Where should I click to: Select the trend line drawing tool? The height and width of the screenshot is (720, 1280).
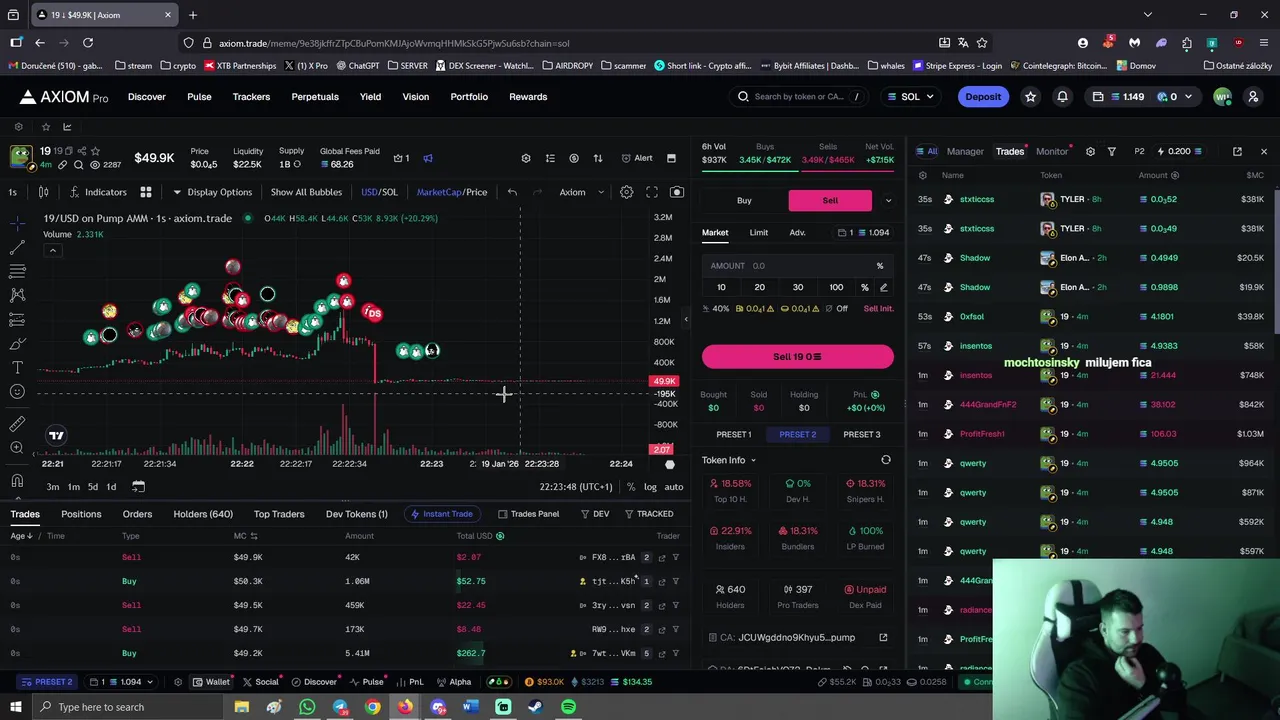[x=17, y=247]
